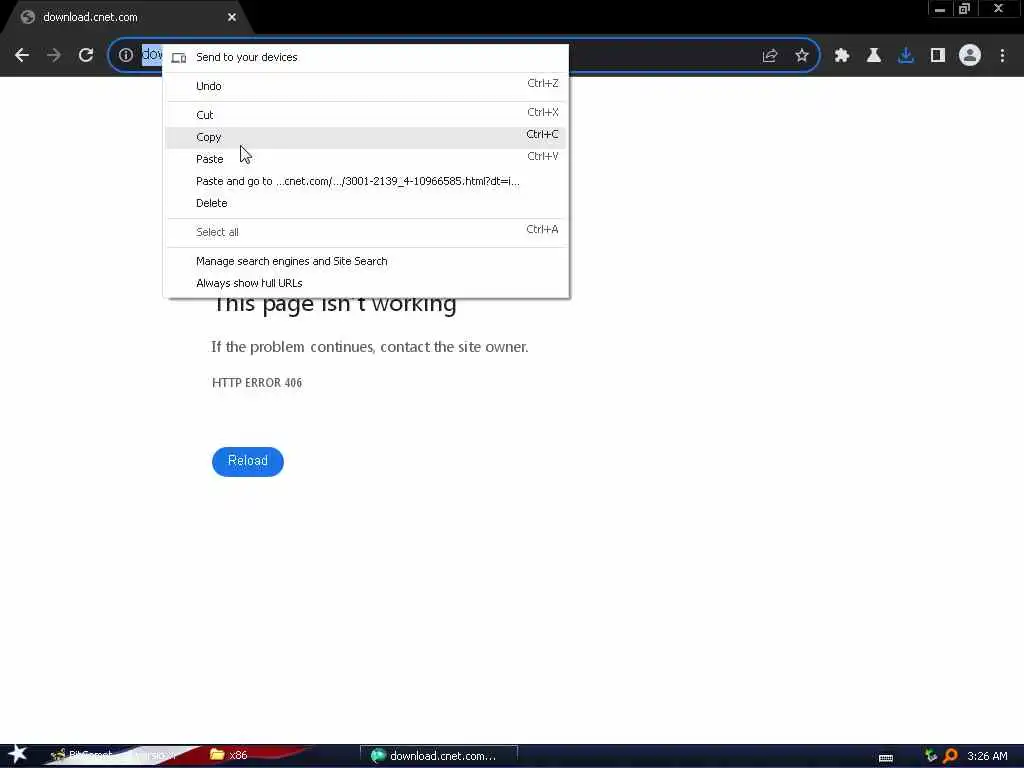Image resolution: width=1024 pixels, height=768 pixels.
Task: Click the HTTP ERROR 406 text
Action: pos(257,383)
